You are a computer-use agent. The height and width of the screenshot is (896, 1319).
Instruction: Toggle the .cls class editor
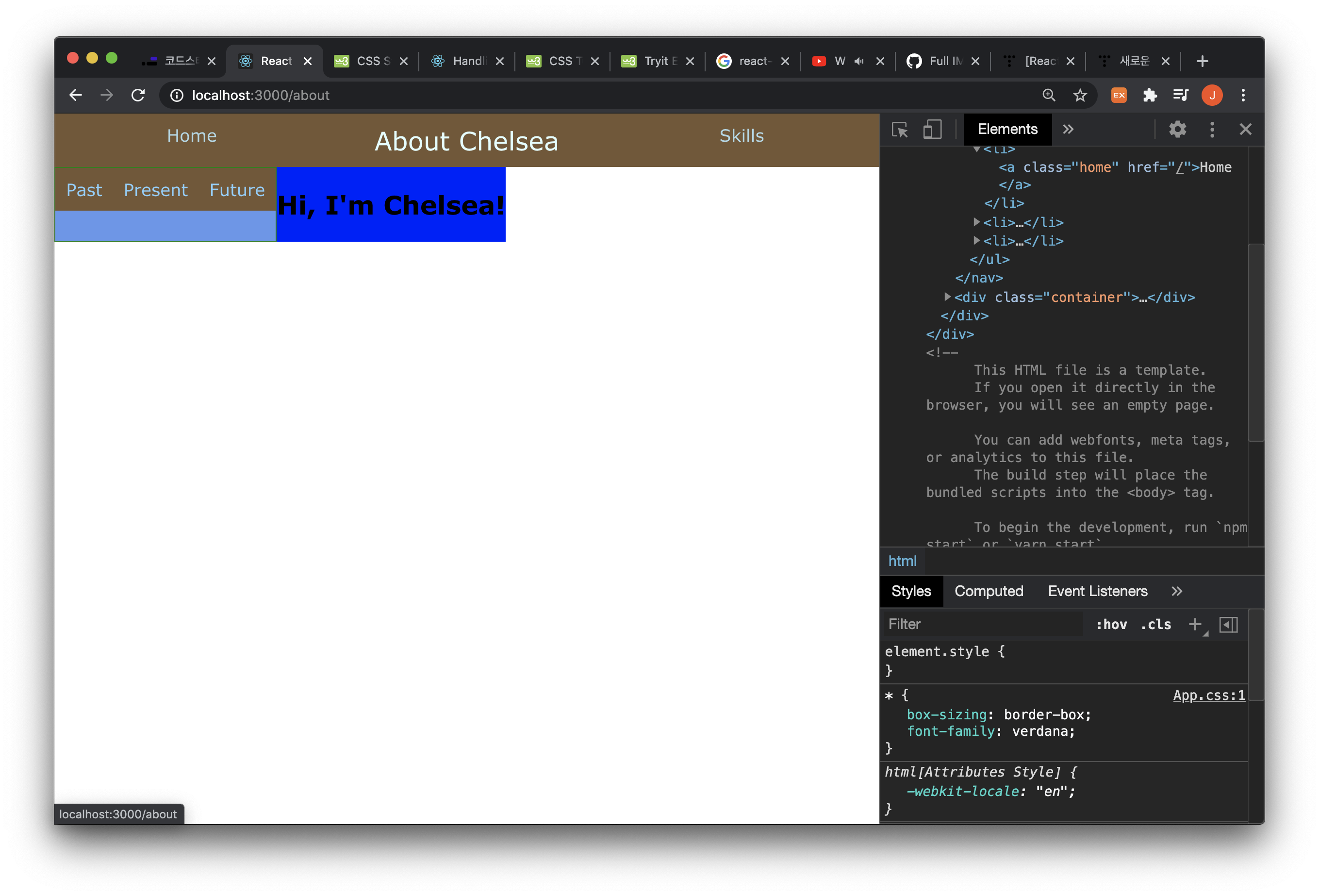[1155, 625]
